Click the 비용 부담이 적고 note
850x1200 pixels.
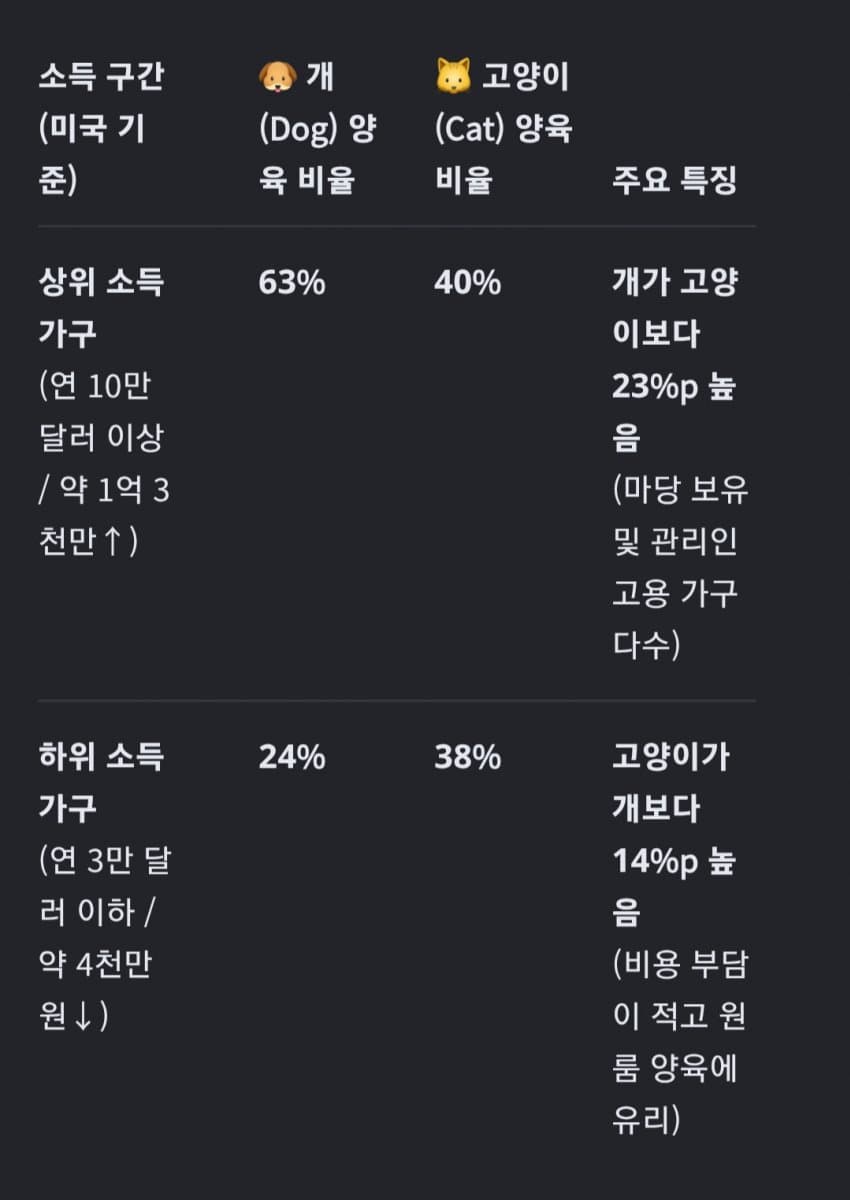pos(680,990)
